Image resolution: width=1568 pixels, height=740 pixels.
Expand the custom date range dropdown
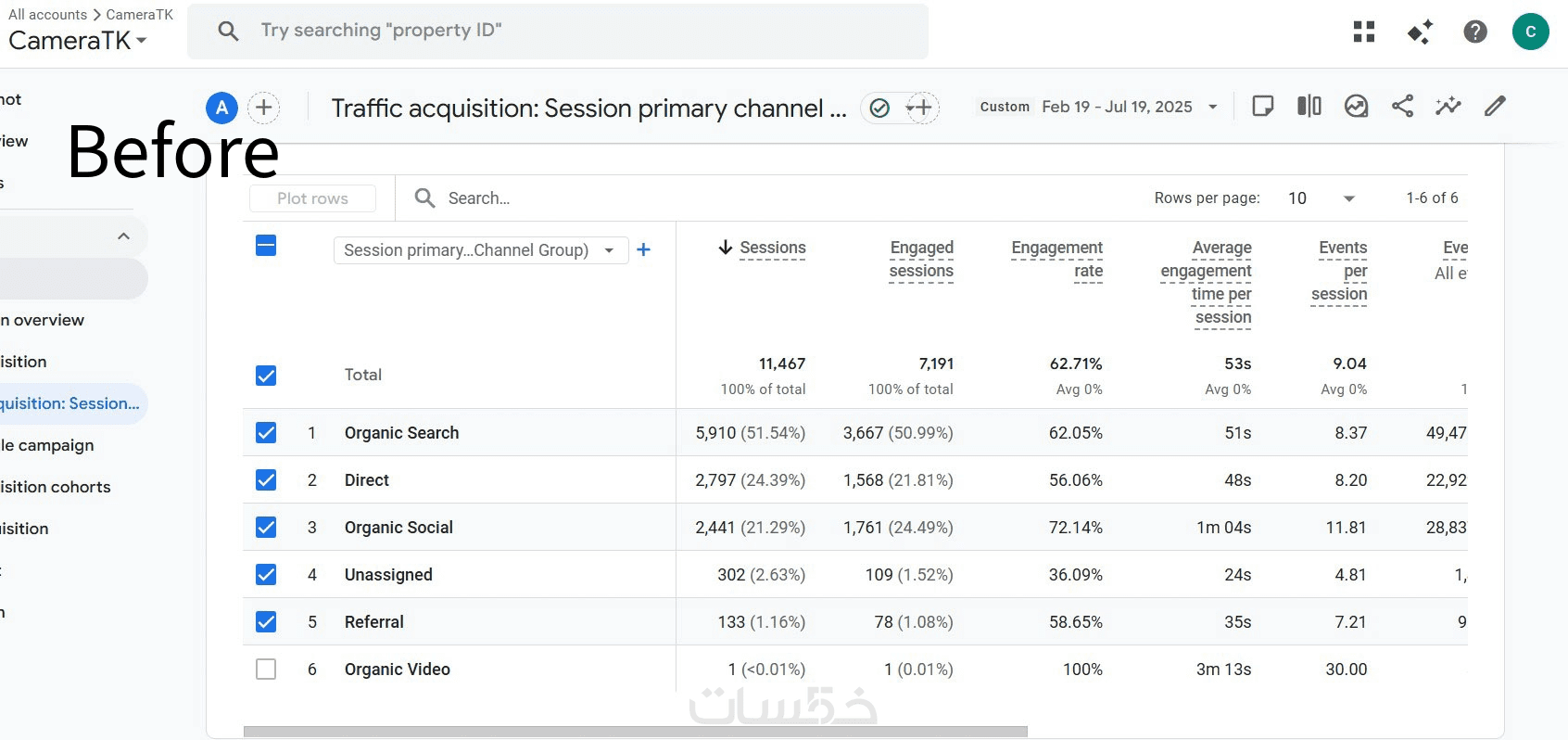pyautogui.click(x=1212, y=107)
